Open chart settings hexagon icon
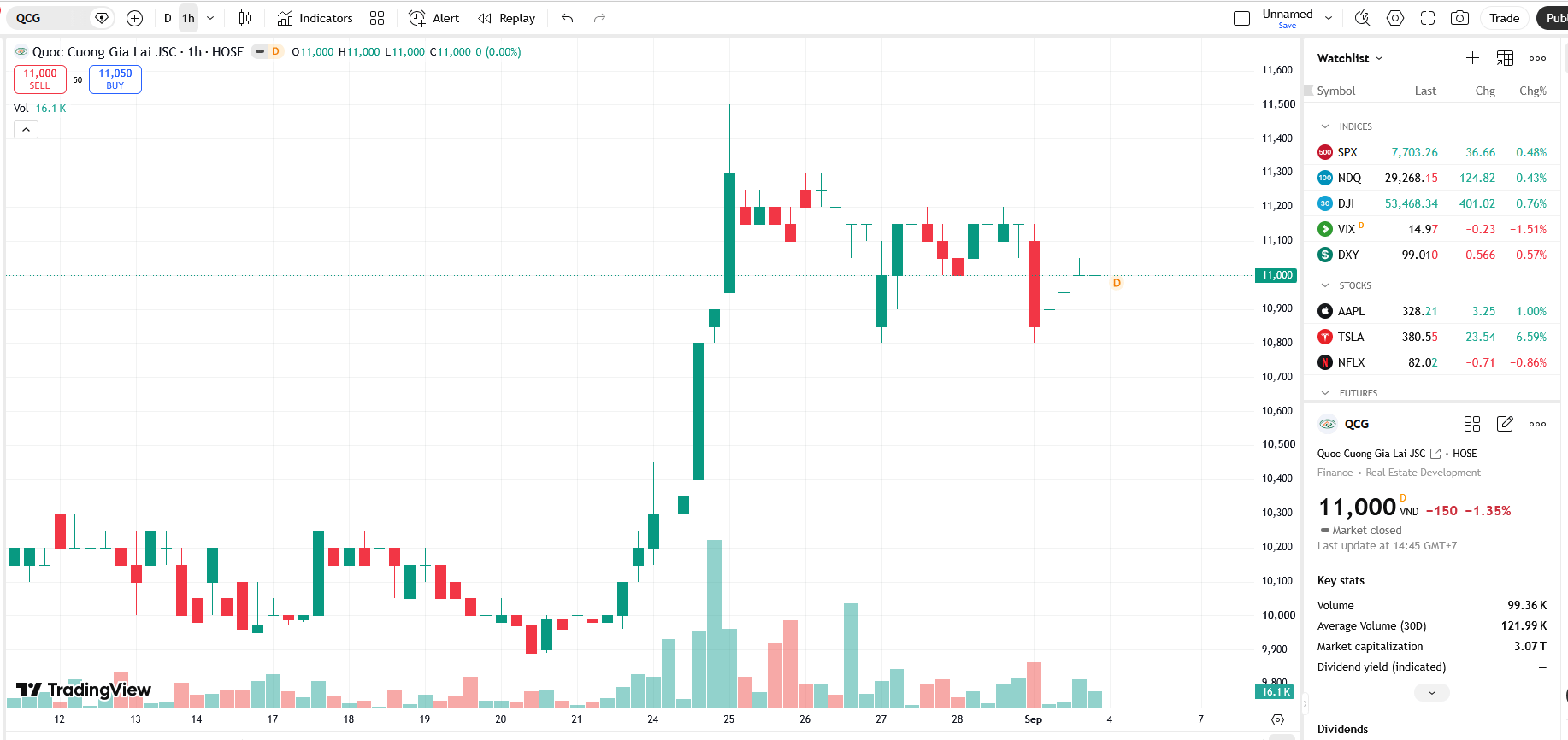The width and height of the screenshot is (1568, 740). click(1395, 18)
